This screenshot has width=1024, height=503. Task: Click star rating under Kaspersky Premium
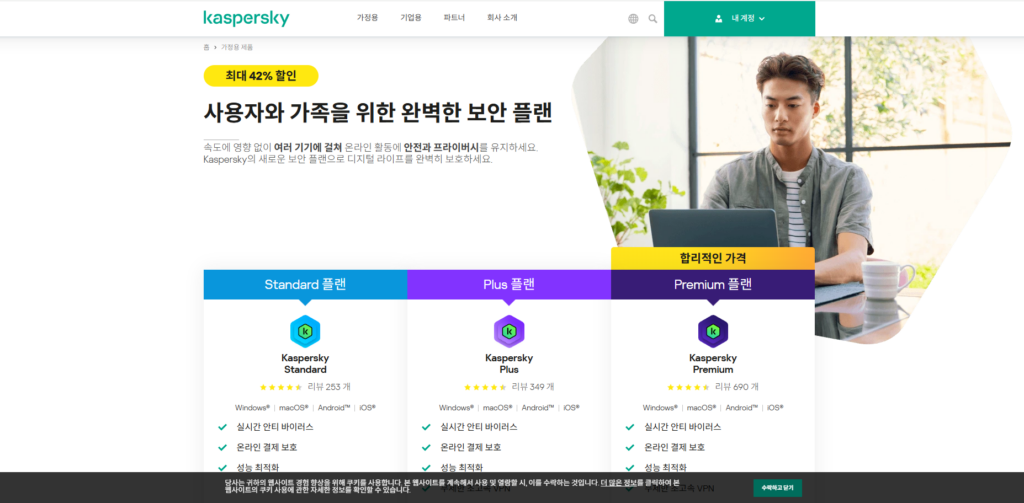[688, 387]
